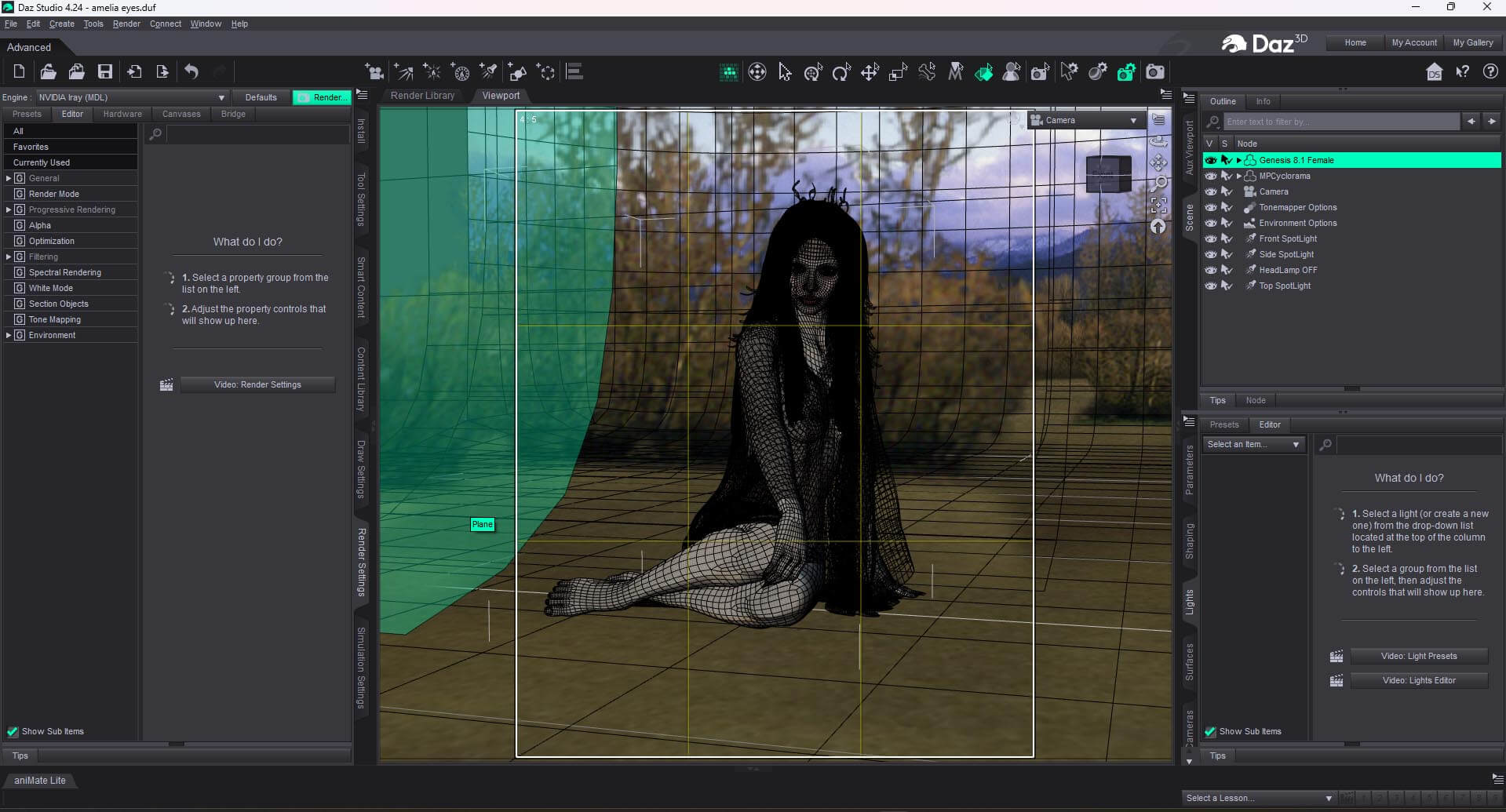The image size is (1506, 812).
Task: Switch to the Render Library tab
Action: (x=422, y=96)
